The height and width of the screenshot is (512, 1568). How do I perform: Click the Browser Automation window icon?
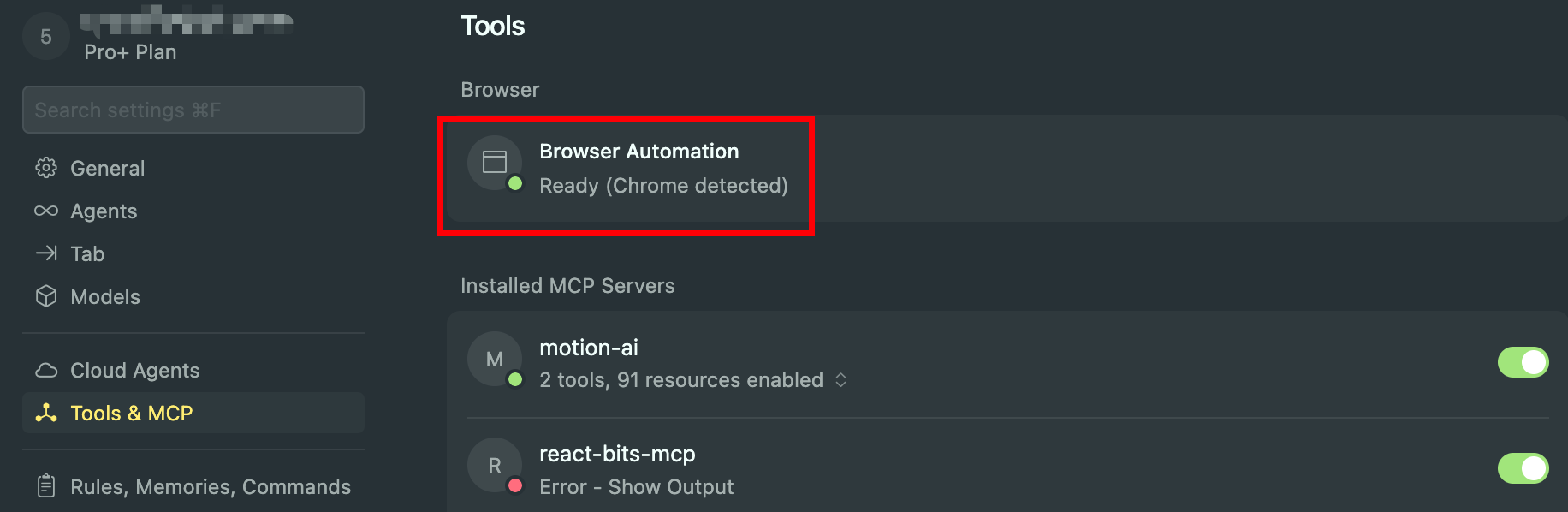pos(495,162)
